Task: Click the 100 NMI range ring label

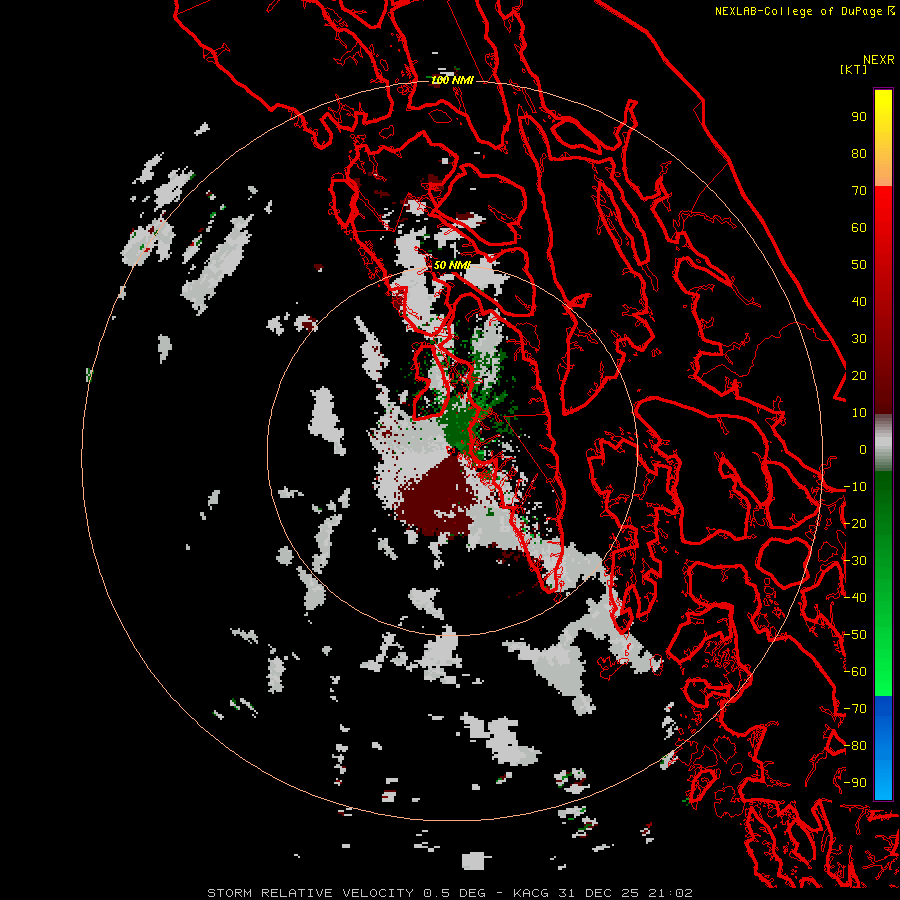Action: click(x=452, y=80)
